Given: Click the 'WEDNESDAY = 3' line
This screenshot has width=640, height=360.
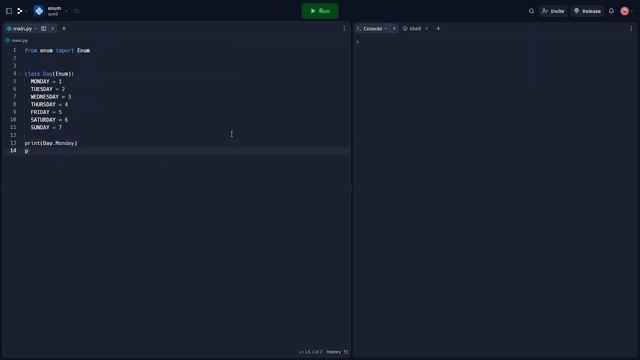Looking at the screenshot, I should [x=51, y=97].
